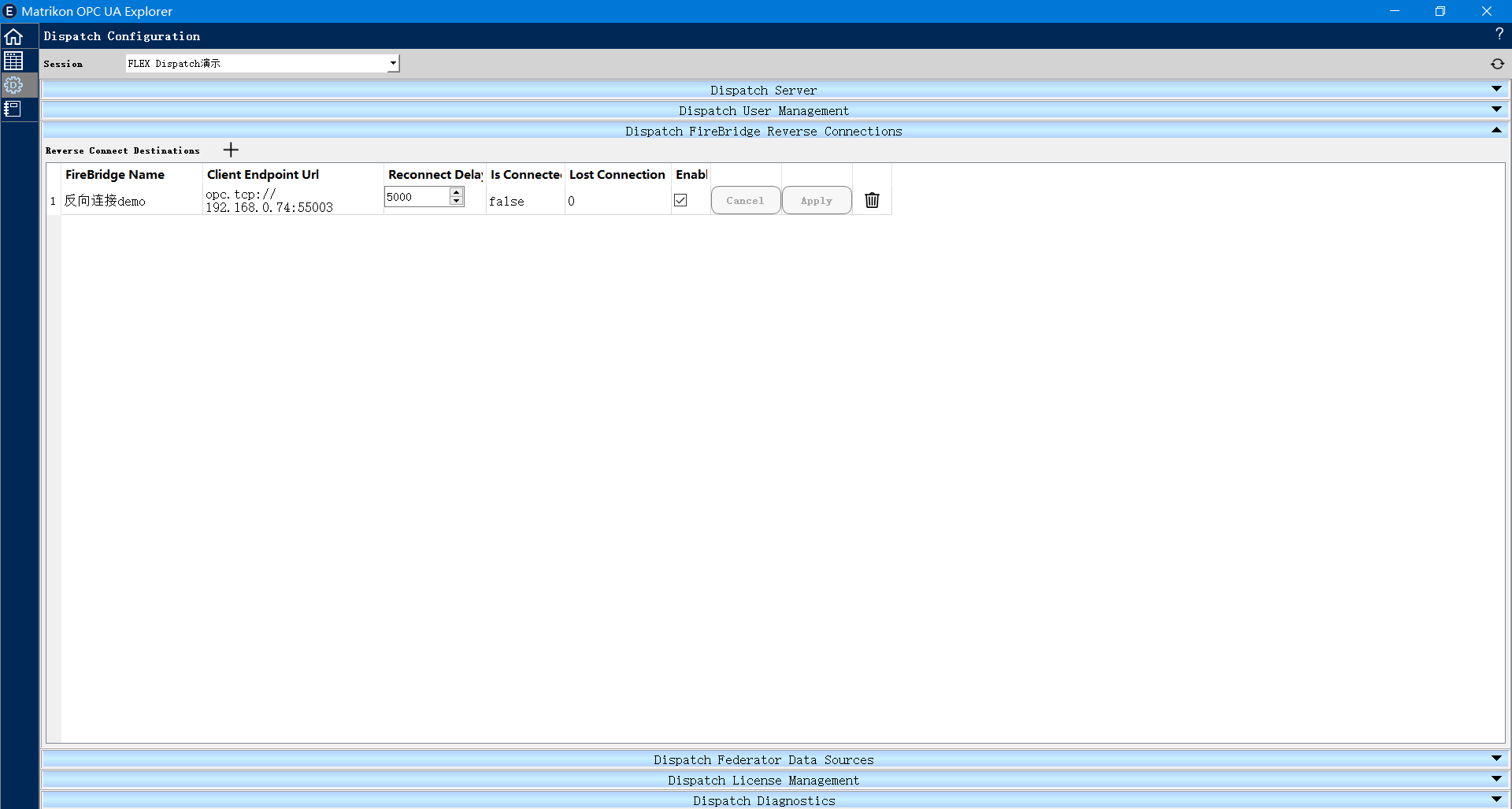Select the gear configuration sidebar icon

tap(13, 85)
